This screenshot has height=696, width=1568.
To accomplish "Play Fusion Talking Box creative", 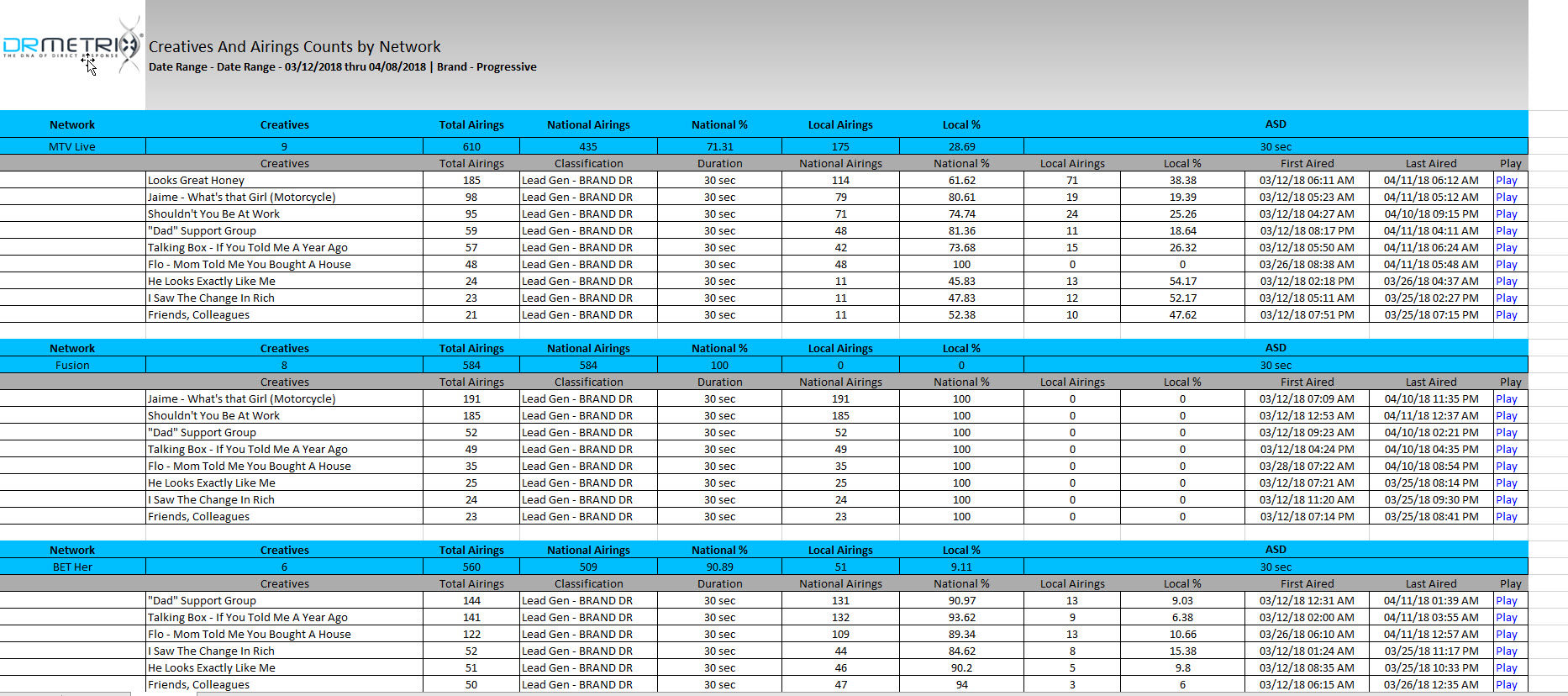I will point(1506,449).
